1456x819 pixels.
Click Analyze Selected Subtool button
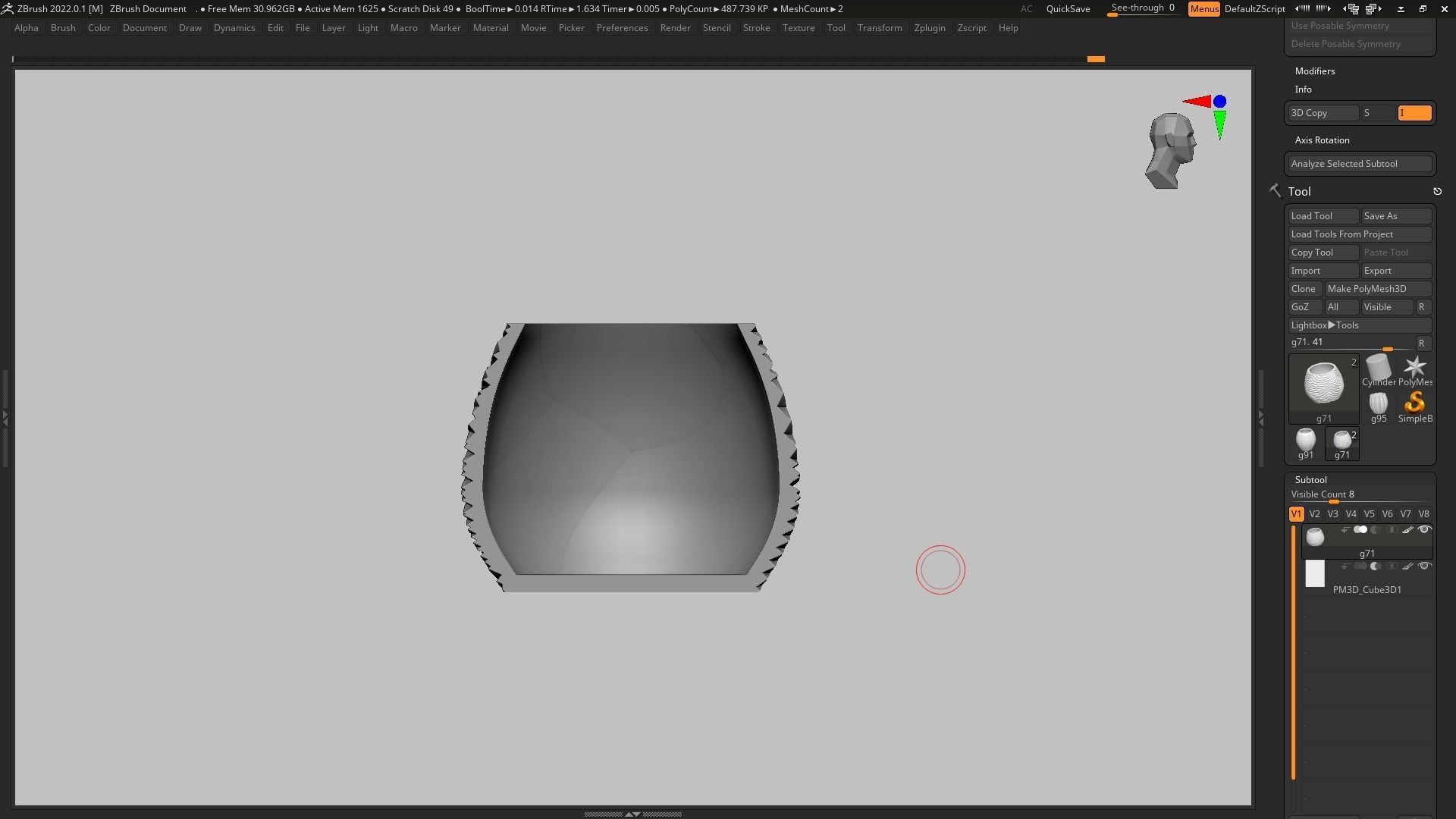pyautogui.click(x=1359, y=164)
